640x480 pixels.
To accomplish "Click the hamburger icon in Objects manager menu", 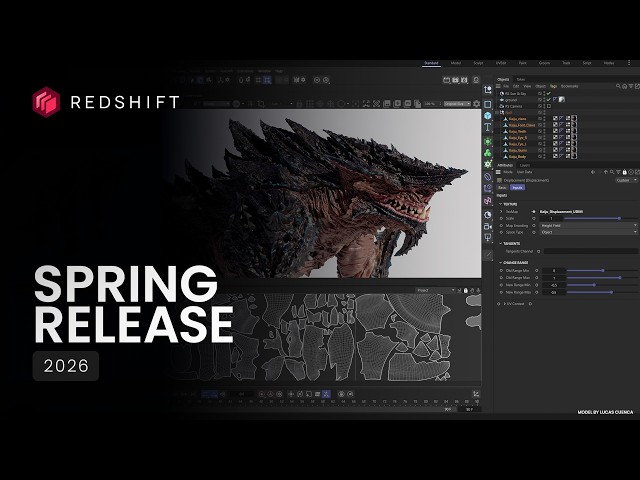I will pyautogui.click(x=498, y=86).
